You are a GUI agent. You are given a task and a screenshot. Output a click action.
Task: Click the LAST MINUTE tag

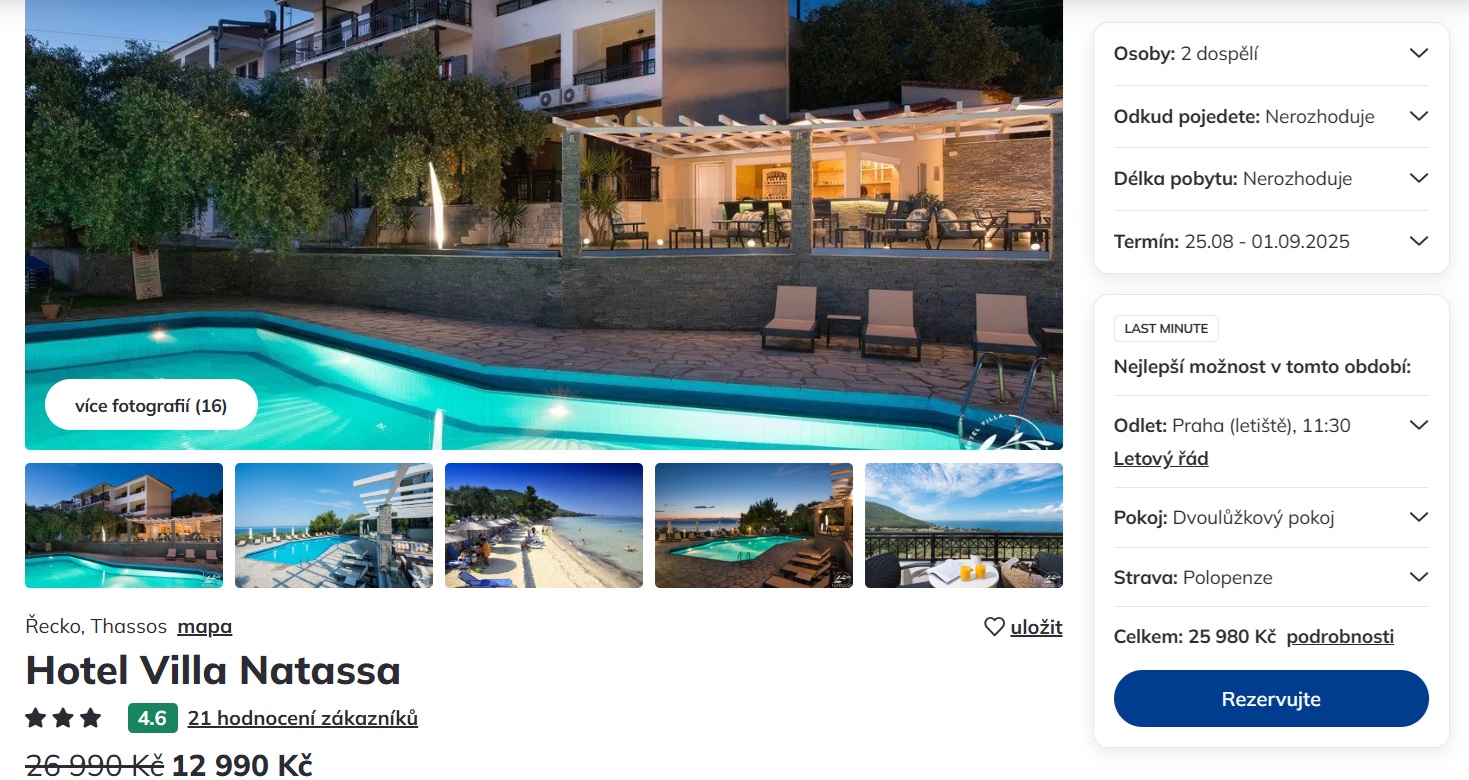tap(1166, 328)
